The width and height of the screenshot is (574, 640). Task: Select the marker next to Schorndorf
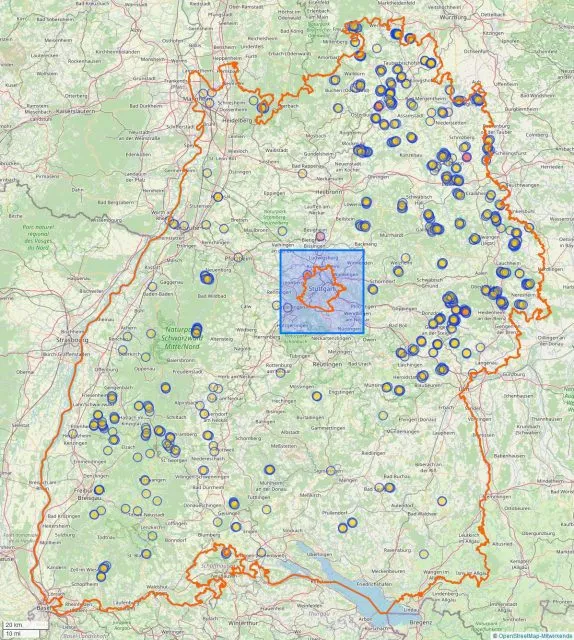tap(373, 289)
